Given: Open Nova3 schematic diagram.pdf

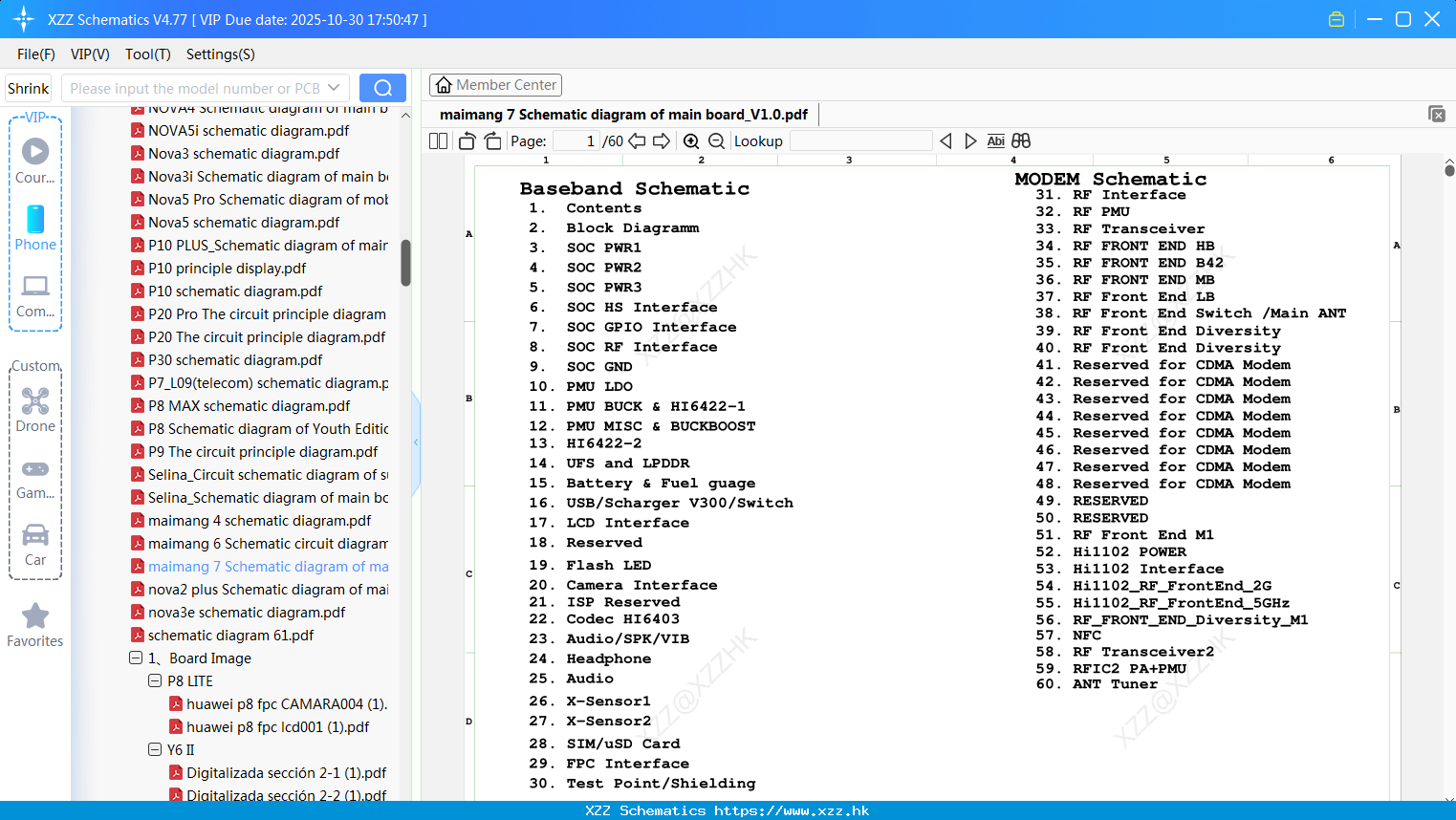Looking at the screenshot, I should tap(244, 153).
